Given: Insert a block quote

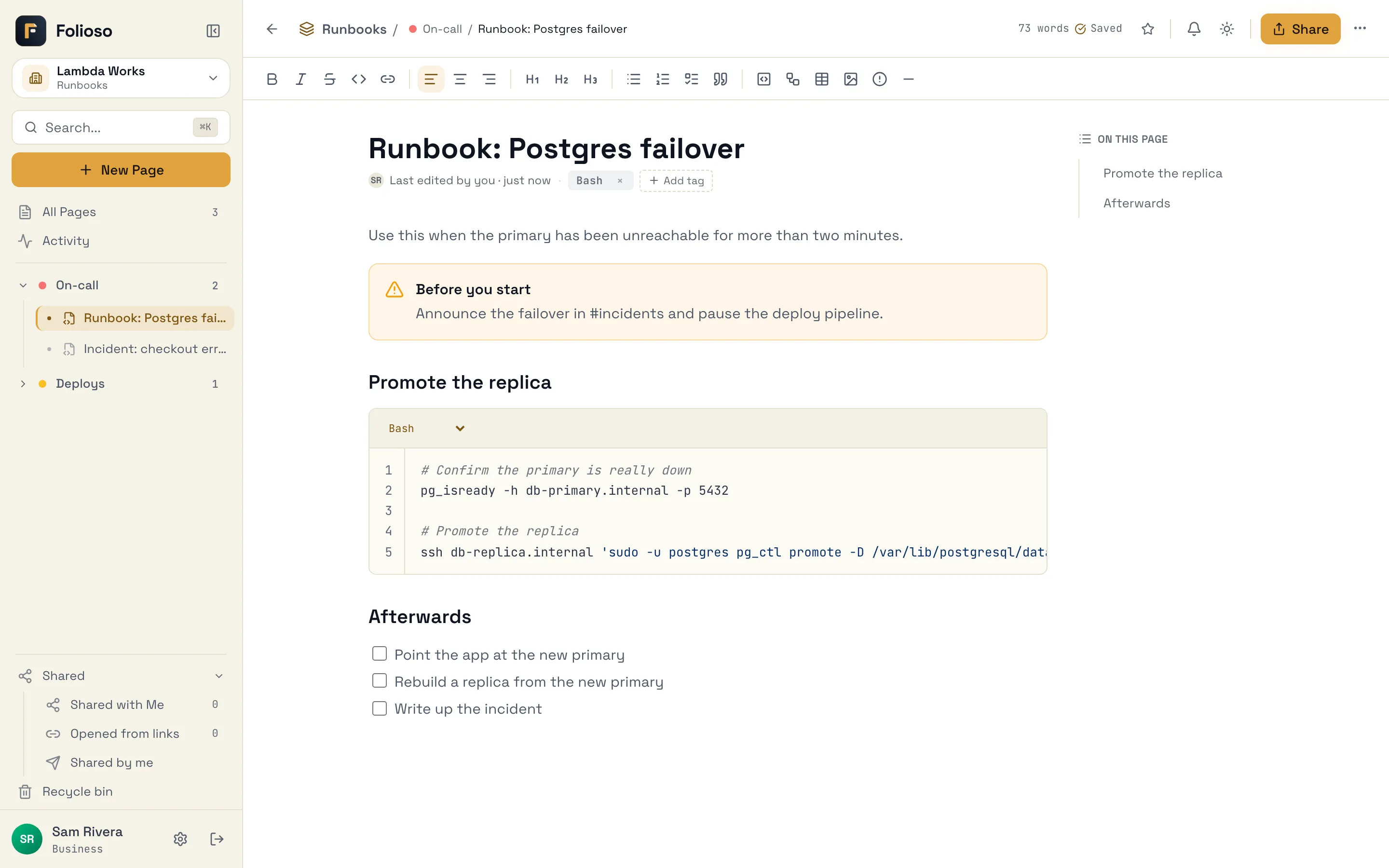Looking at the screenshot, I should [721, 79].
